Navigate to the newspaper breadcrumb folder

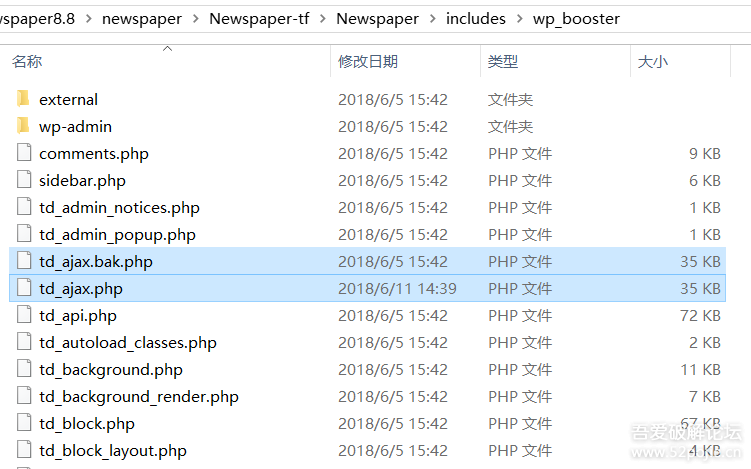(141, 19)
